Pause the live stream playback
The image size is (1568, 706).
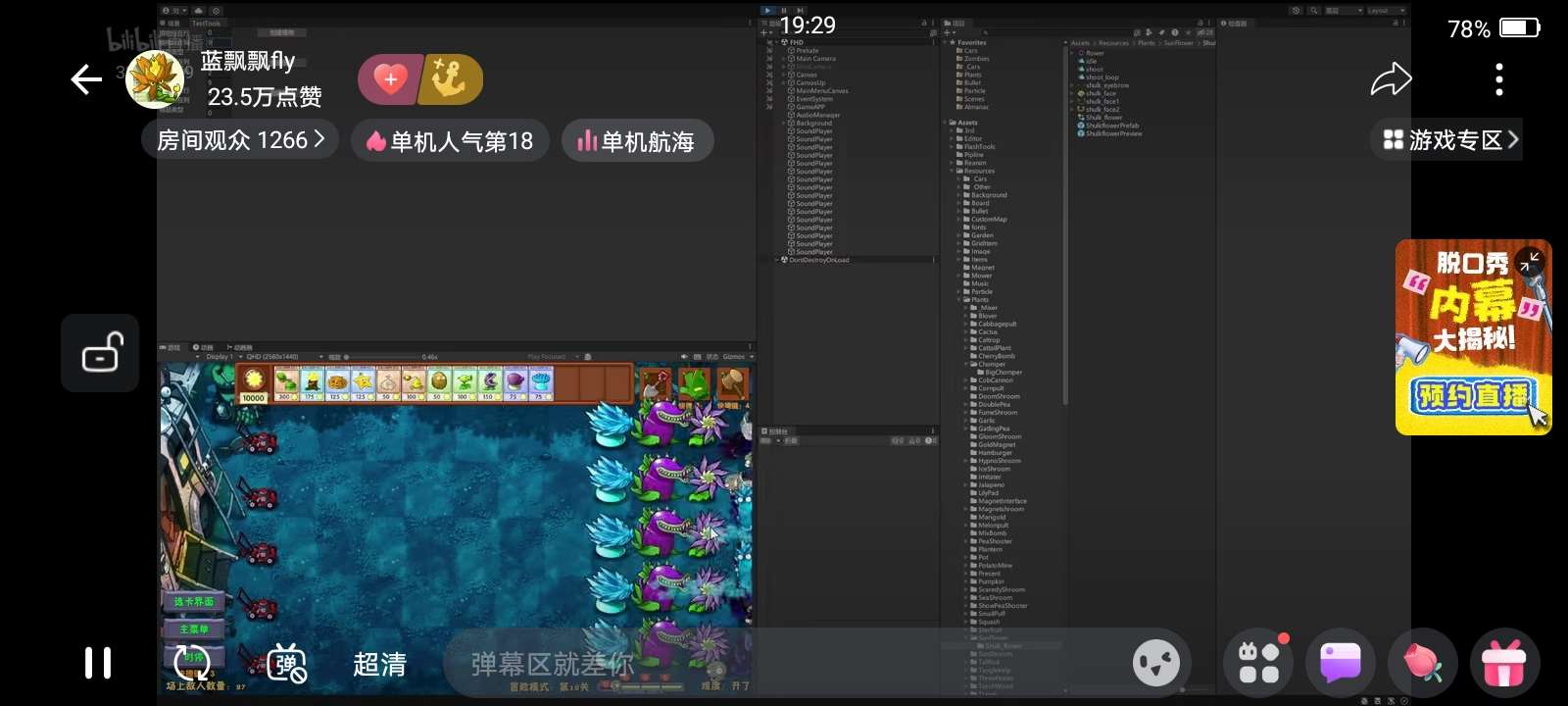[98, 664]
